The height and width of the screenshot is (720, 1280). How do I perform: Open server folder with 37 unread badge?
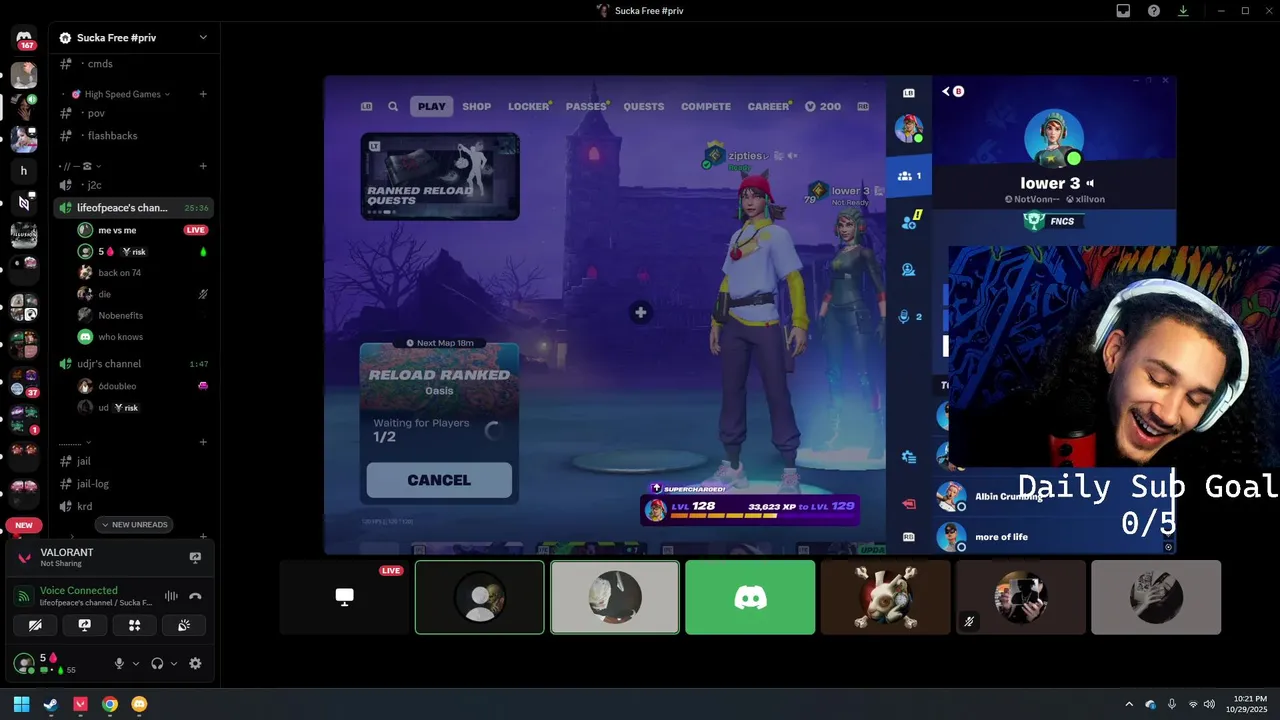24,381
